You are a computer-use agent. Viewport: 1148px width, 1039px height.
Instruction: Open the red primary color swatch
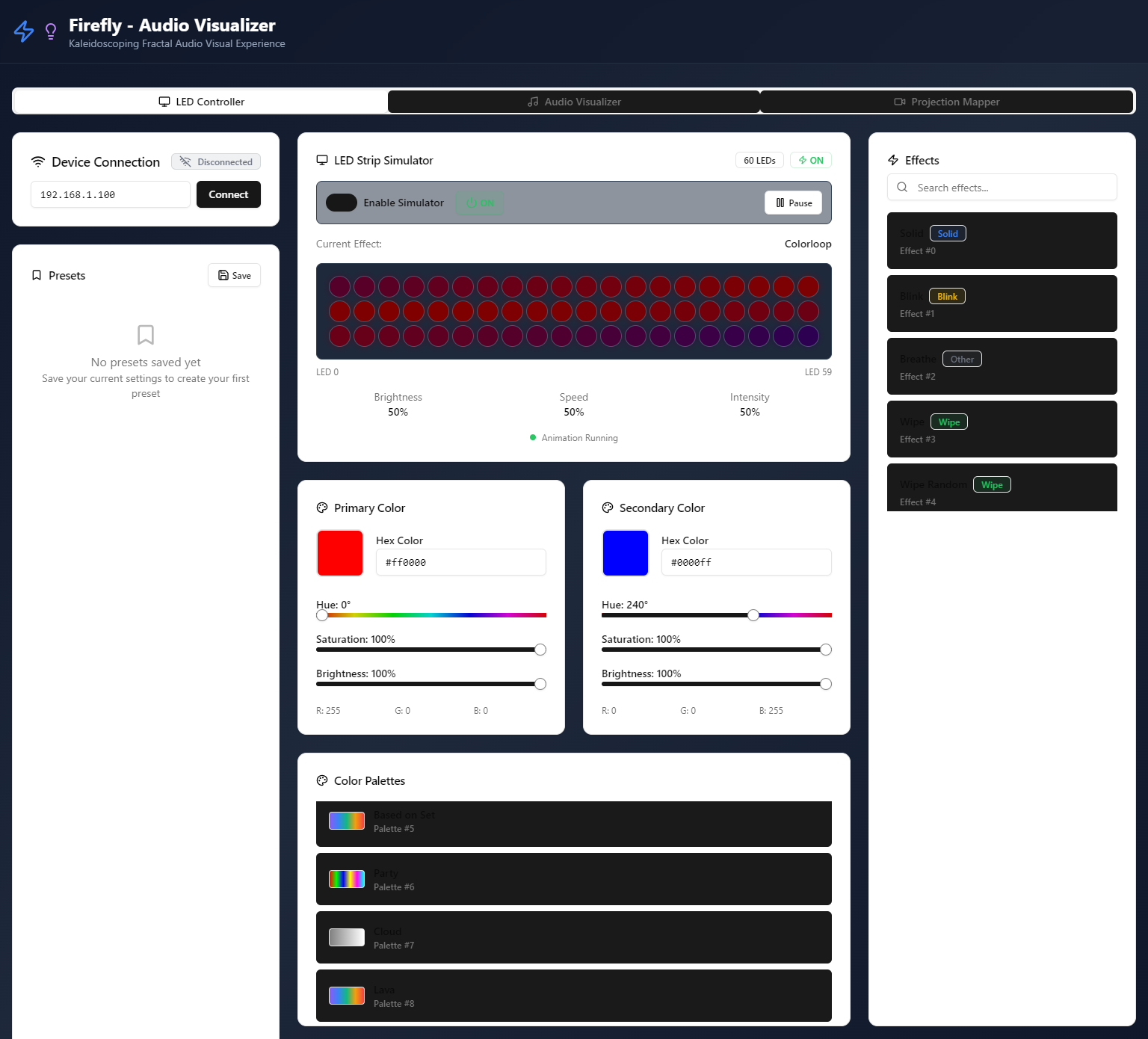(340, 553)
